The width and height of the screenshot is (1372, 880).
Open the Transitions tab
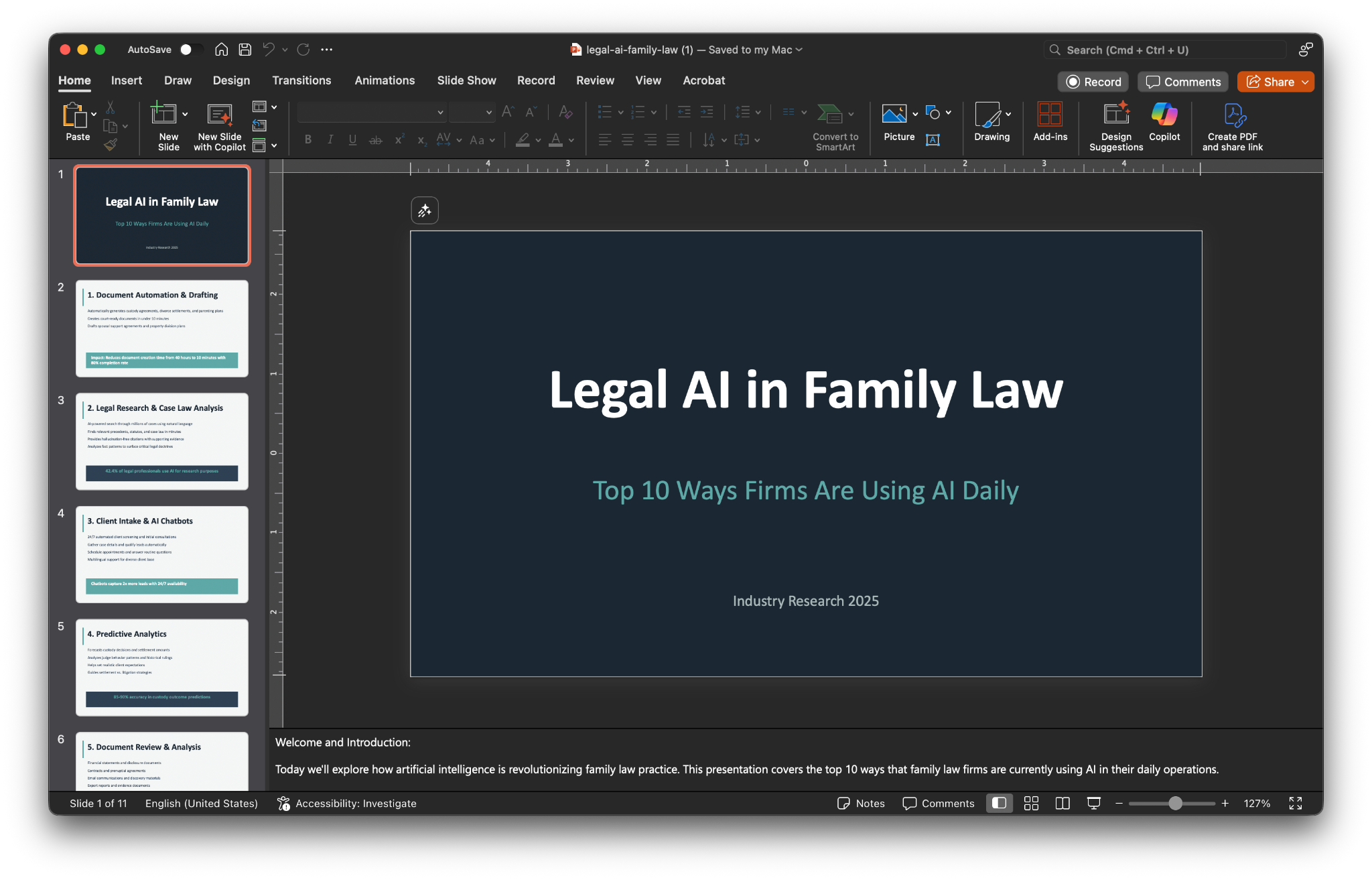click(x=301, y=80)
